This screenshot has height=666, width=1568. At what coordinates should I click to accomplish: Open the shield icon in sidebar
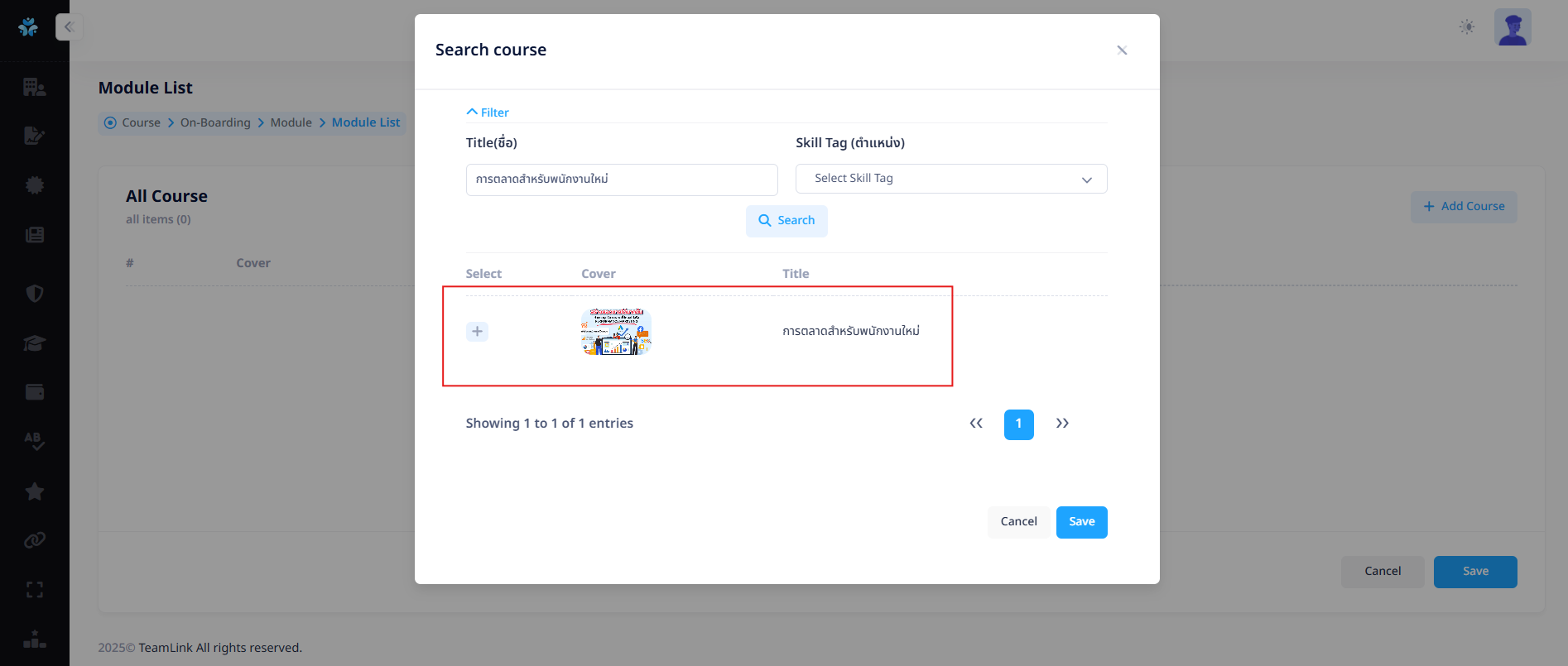coord(34,294)
